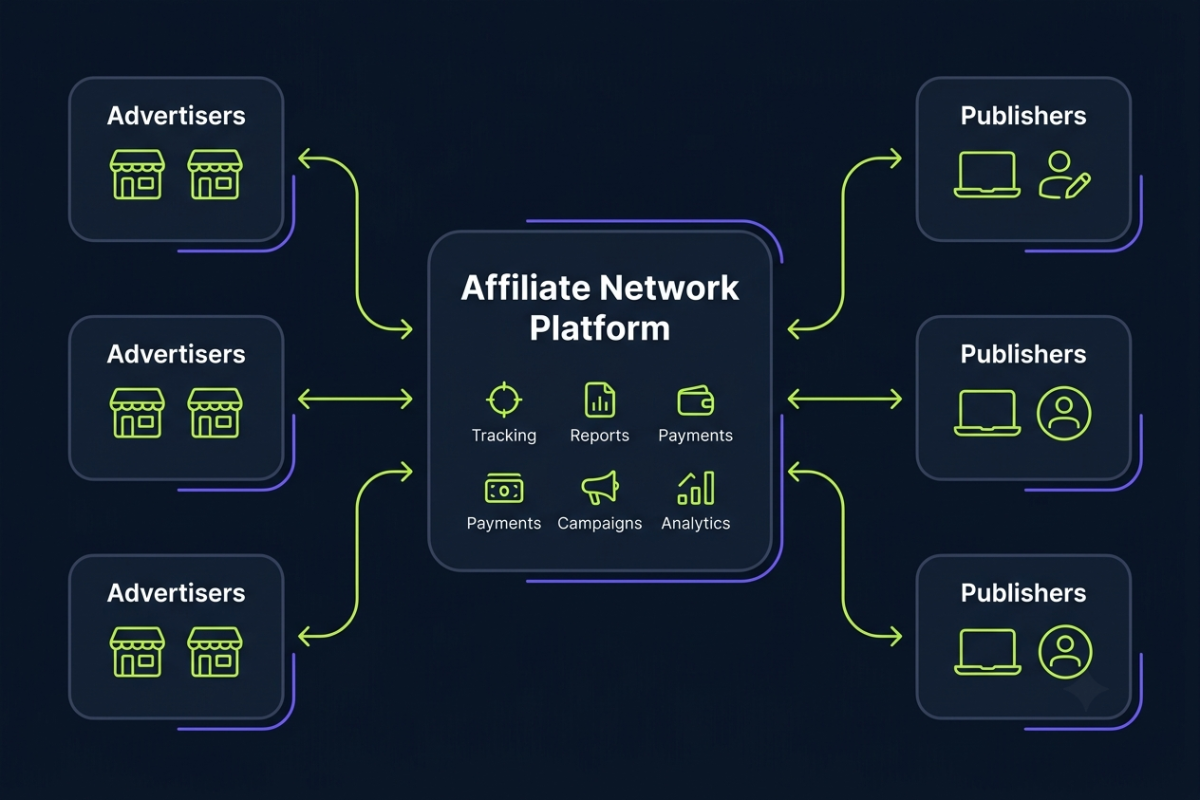This screenshot has height=800, width=1200.
Task: Click the banknote cash Payments icon
Action: click(504, 489)
